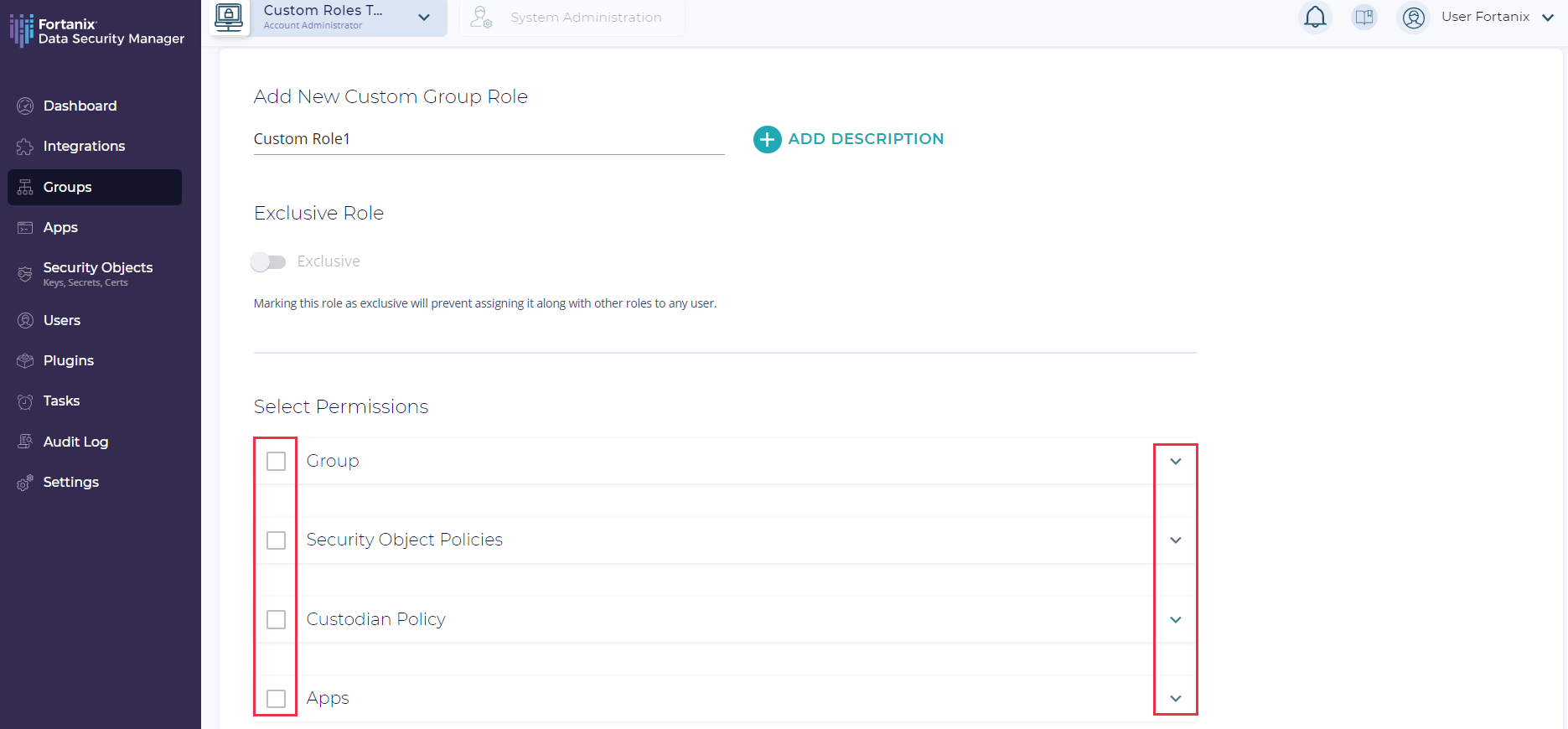Open Audit Log from sidebar

[75, 442]
